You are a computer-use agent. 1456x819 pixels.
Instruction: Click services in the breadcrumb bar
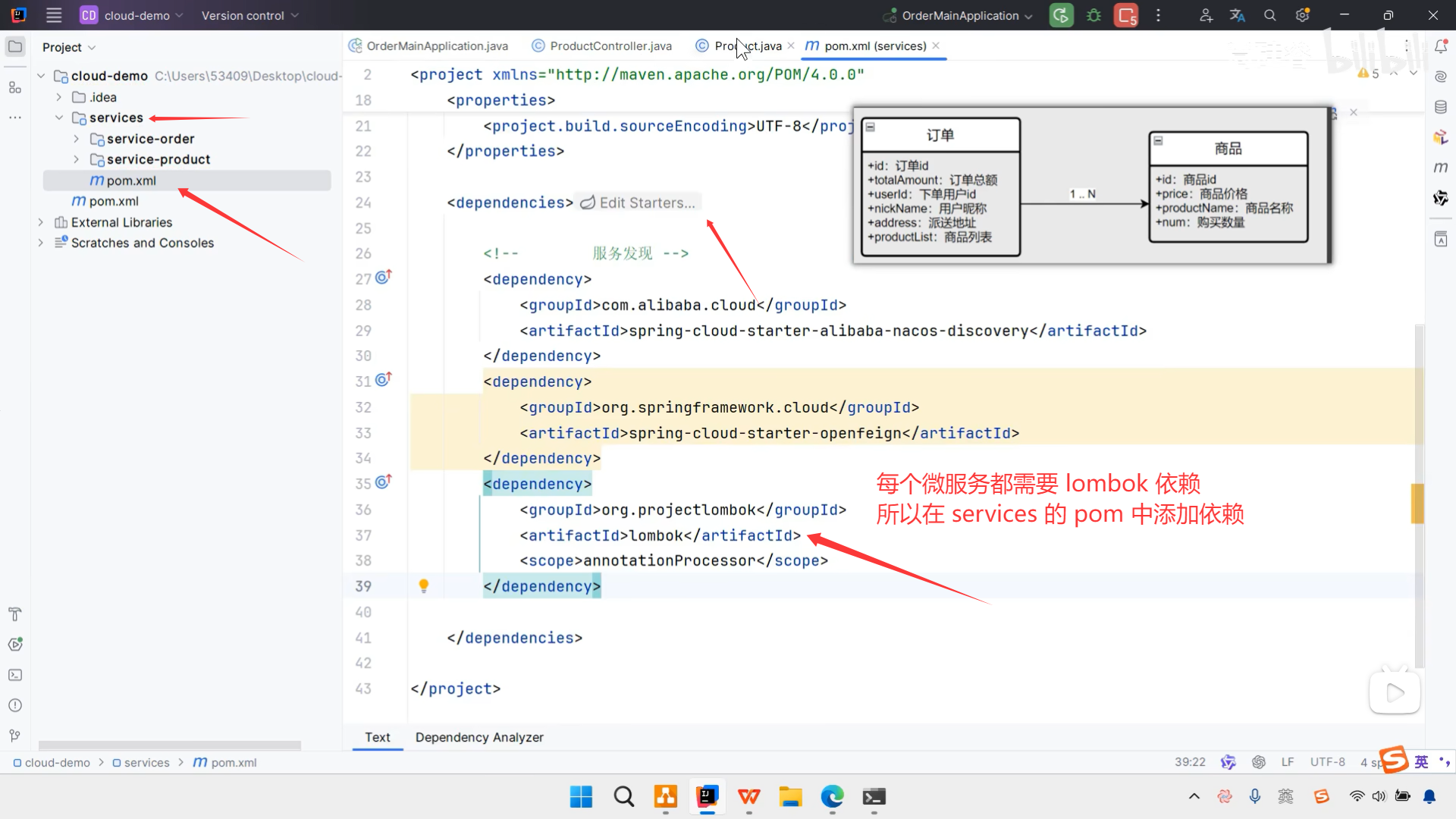click(x=146, y=762)
